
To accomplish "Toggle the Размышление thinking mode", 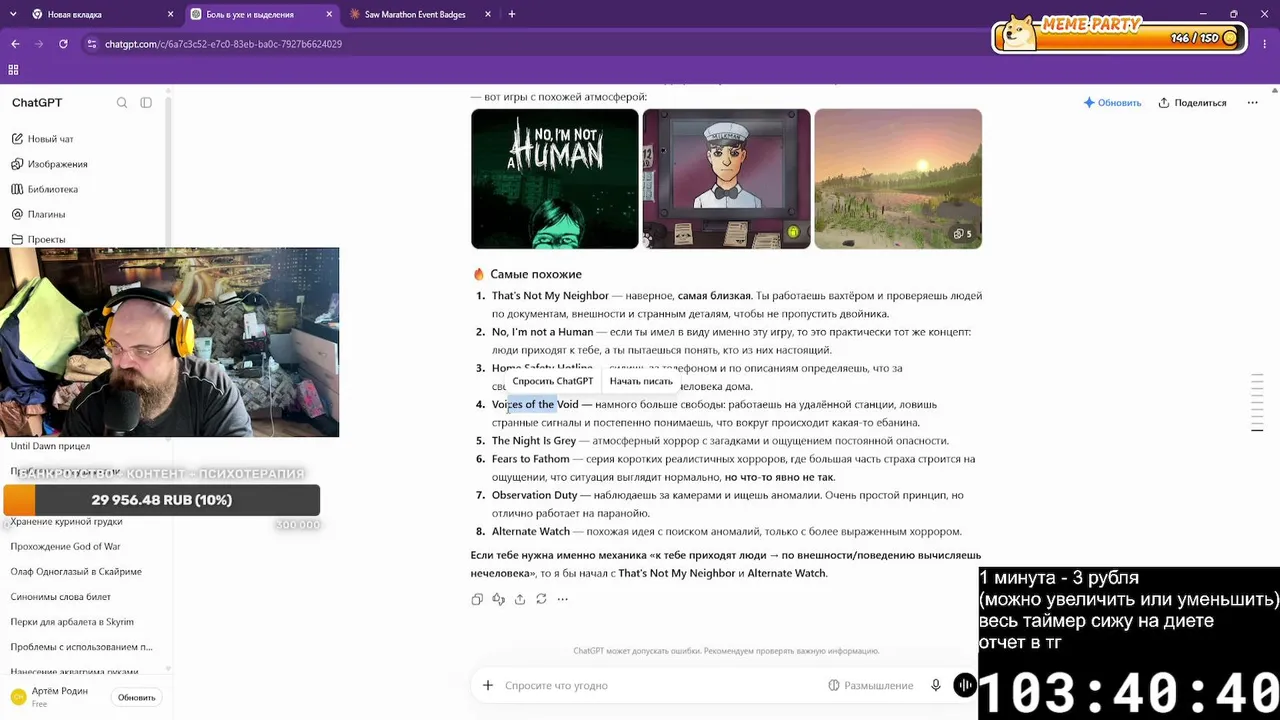I will [871, 685].
